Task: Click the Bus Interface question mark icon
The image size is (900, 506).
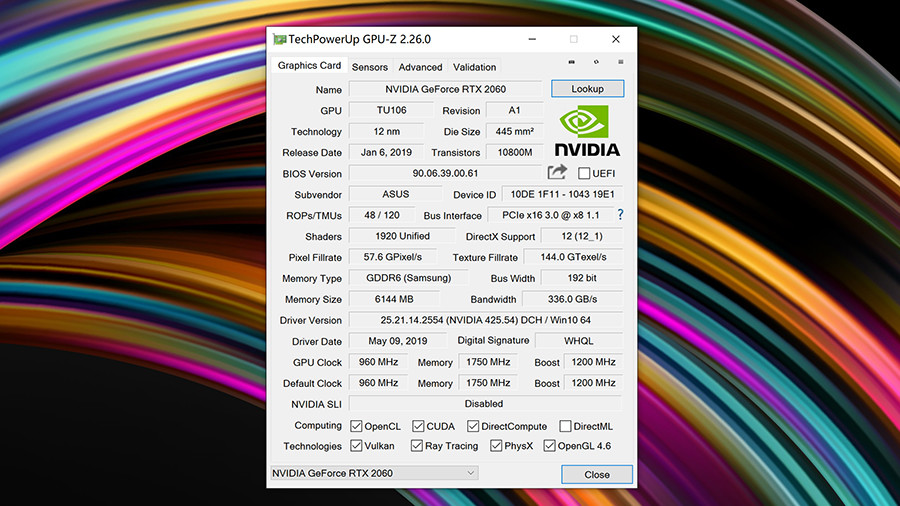Action: click(620, 215)
